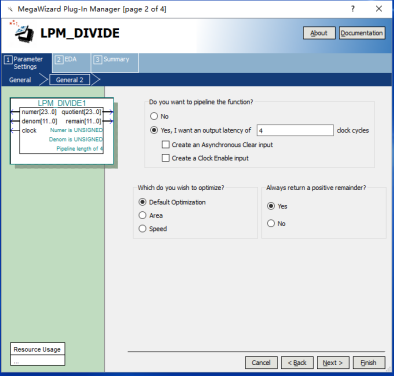Choose Area optimization option
The image size is (395, 376).
coord(142,215)
